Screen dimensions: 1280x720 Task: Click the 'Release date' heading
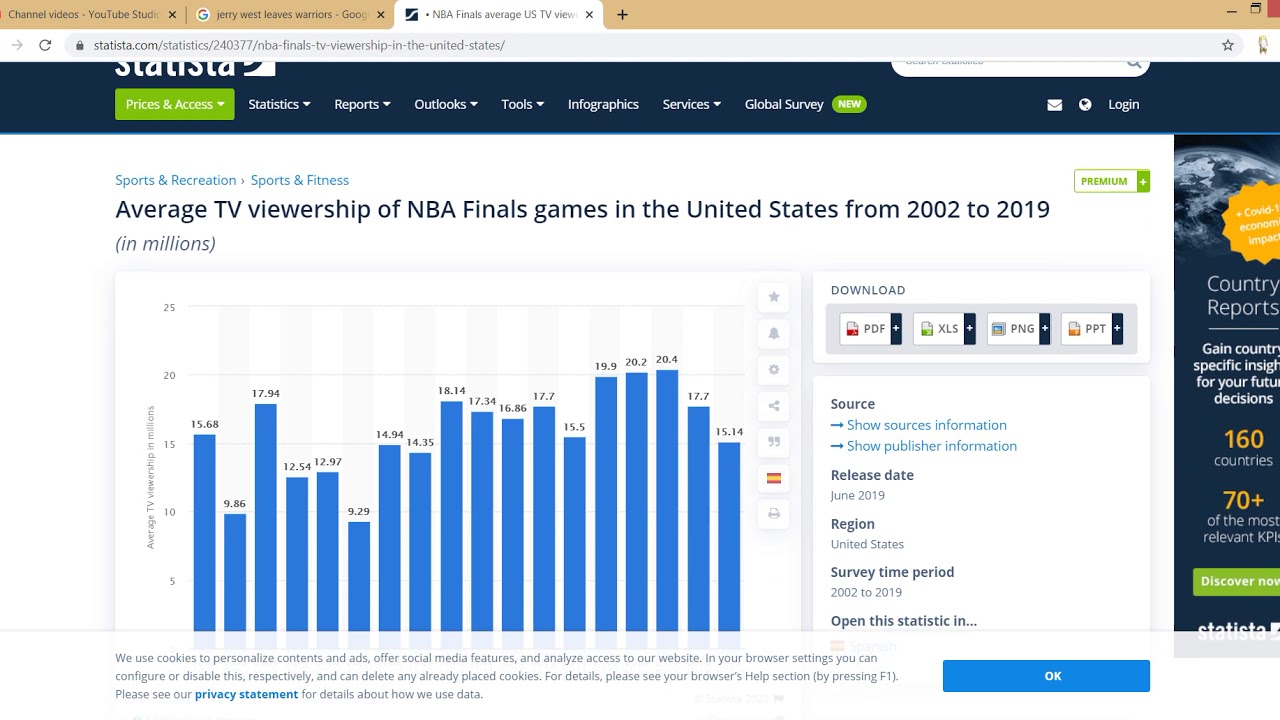coord(872,475)
